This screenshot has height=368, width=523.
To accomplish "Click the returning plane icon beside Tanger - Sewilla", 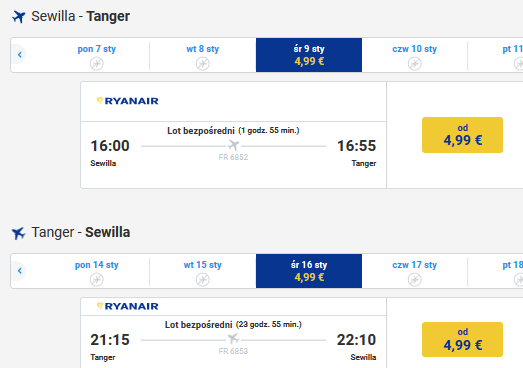I will pyautogui.click(x=19, y=233).
